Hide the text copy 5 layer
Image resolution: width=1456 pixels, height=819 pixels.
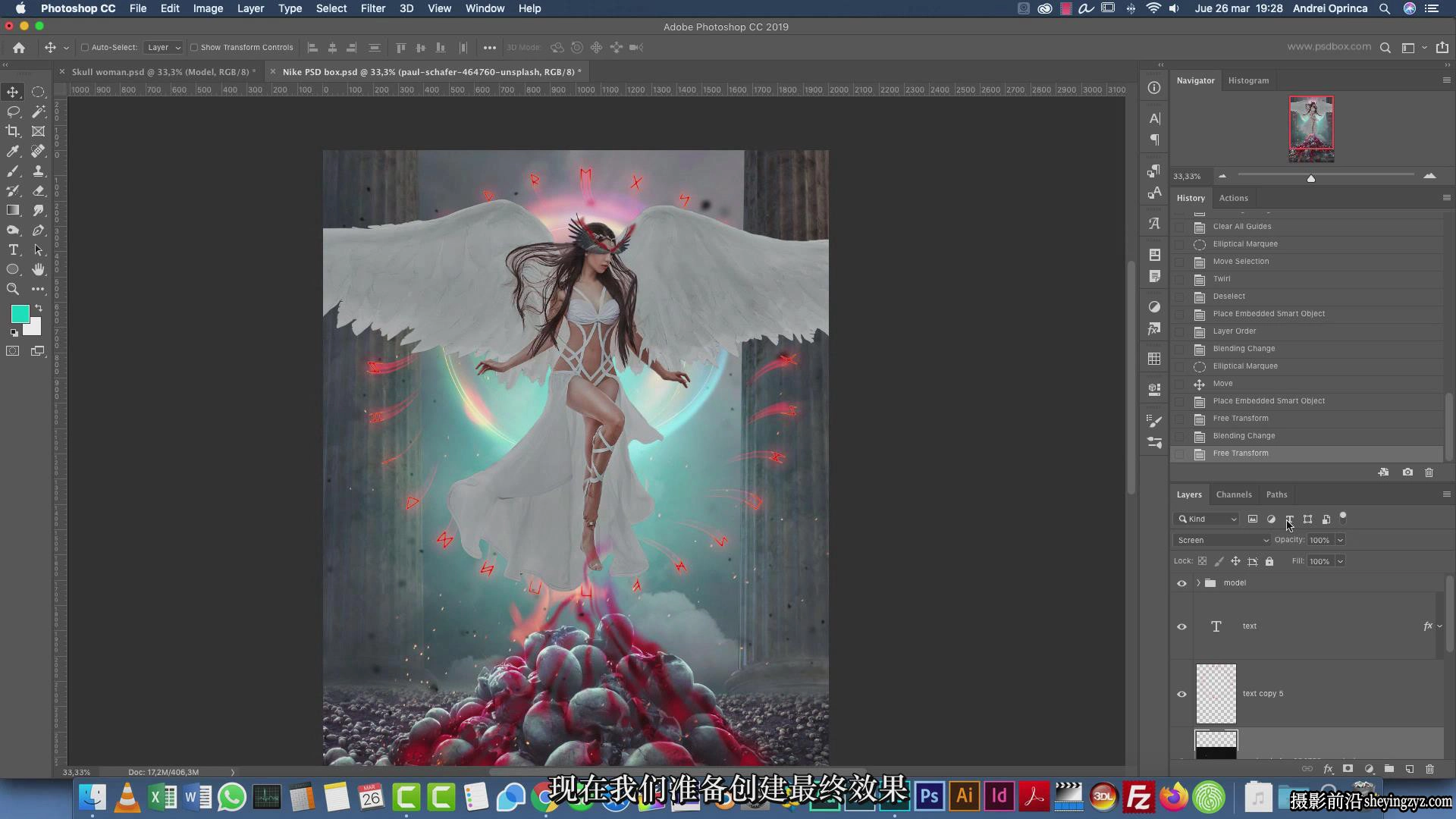point(1181,694)
